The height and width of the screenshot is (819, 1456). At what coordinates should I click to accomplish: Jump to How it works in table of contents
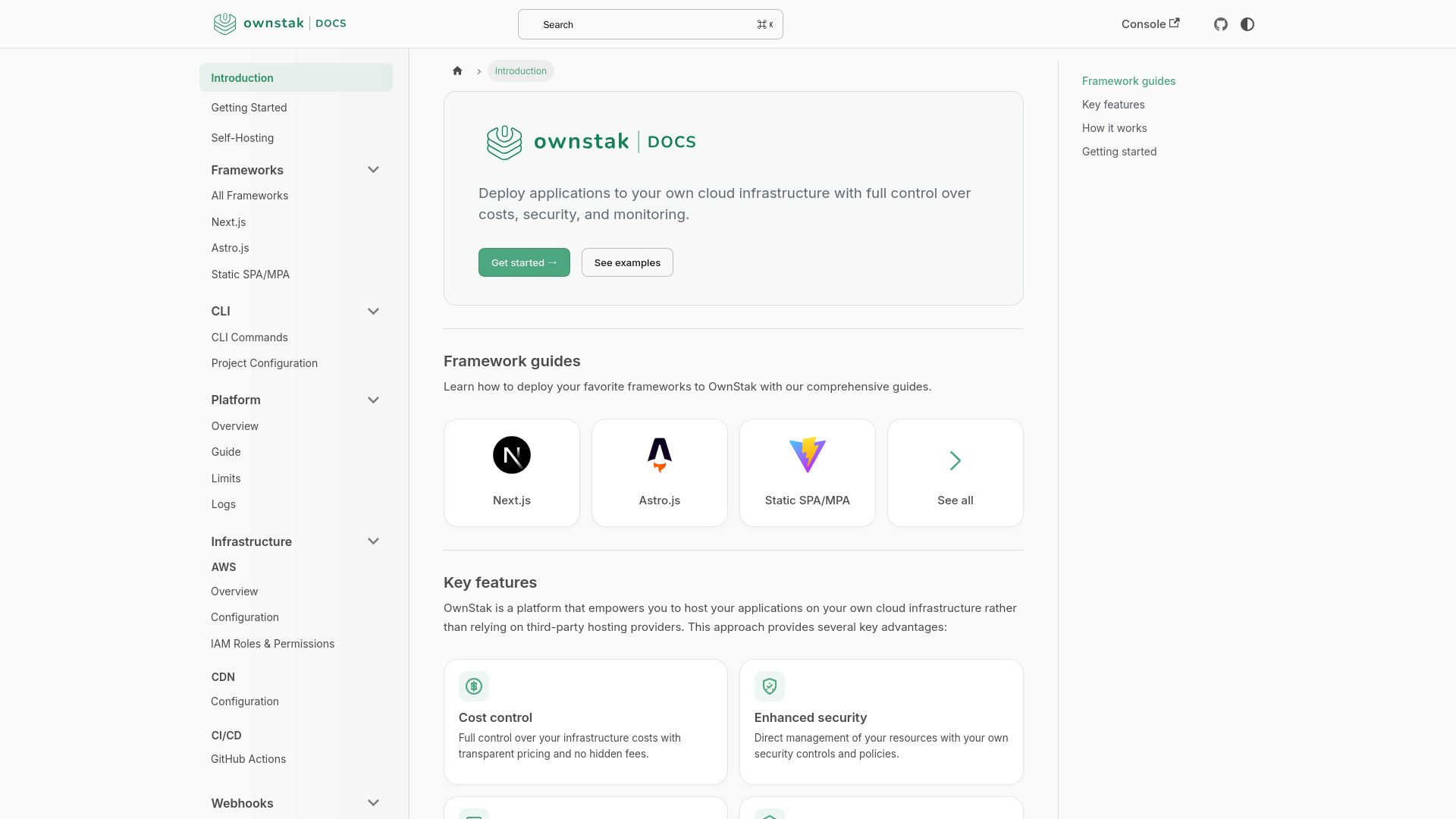(1114, 128)
